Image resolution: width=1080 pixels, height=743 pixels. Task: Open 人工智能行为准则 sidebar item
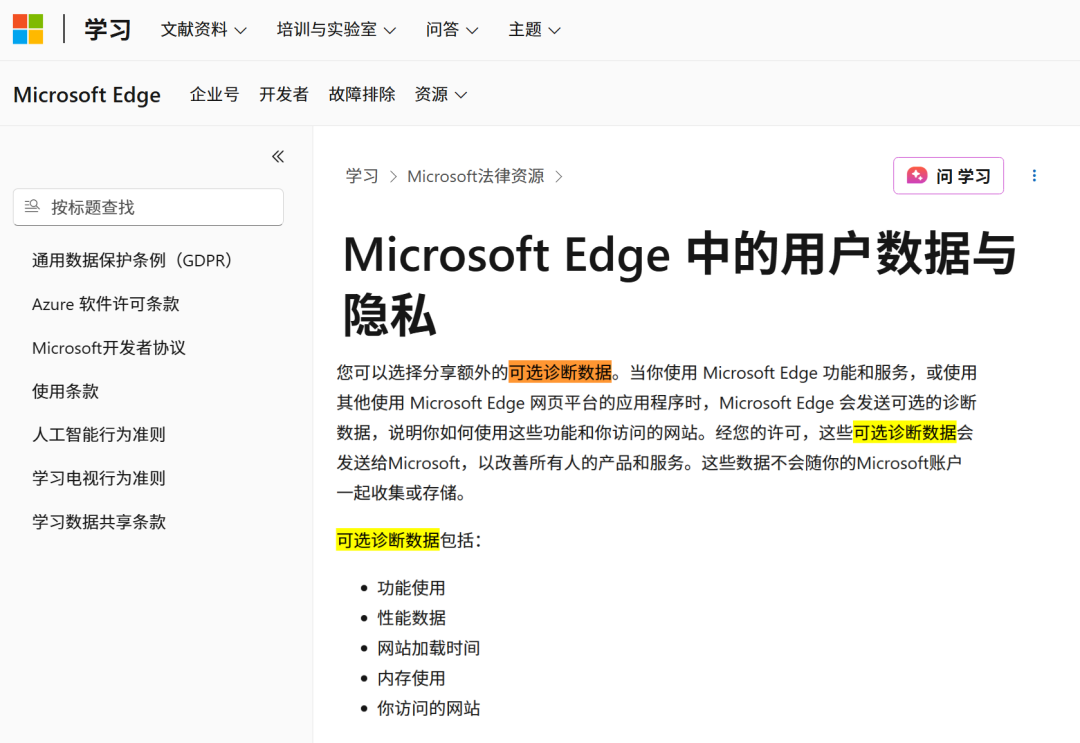[98, 435]
